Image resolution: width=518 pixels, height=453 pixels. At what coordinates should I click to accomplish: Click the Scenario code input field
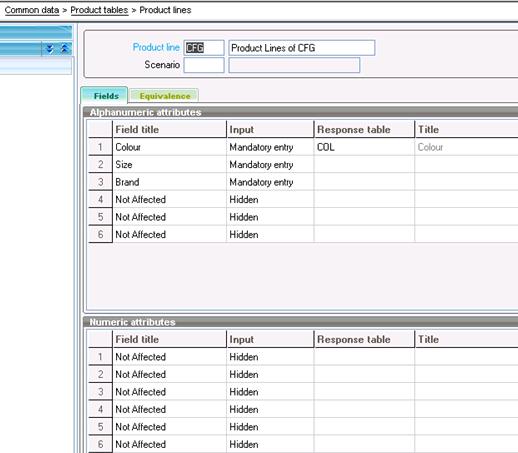click(204, 65)
